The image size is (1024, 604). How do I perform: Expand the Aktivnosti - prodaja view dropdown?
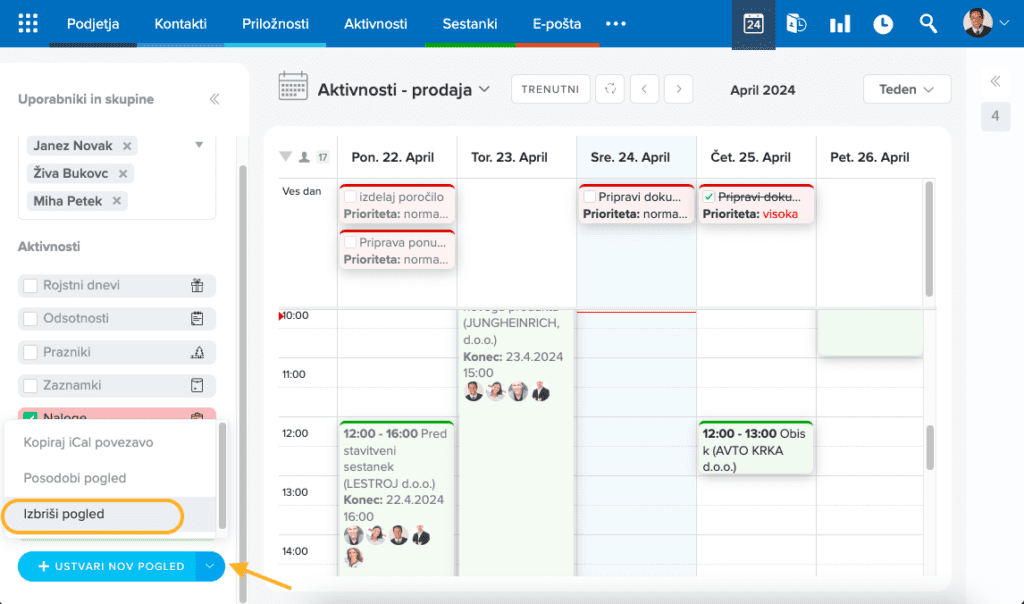click(x=484, y=89)
